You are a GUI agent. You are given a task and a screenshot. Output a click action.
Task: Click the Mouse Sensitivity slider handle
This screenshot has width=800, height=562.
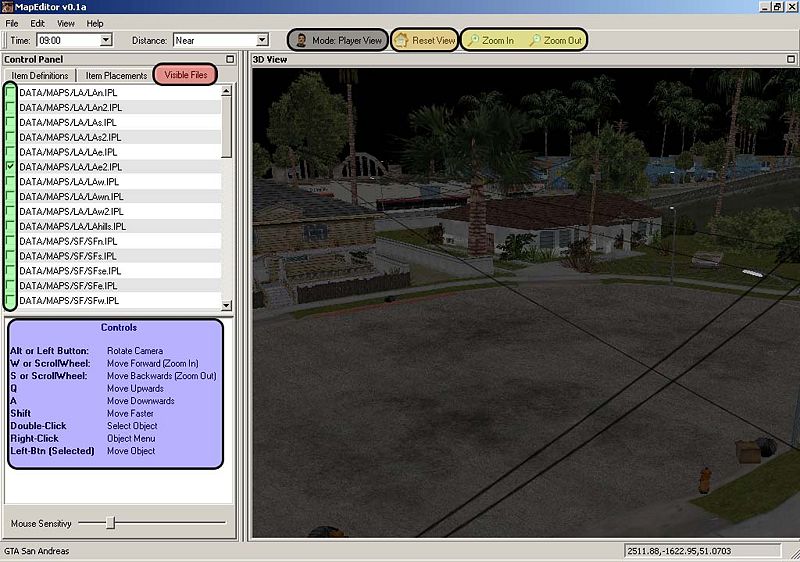tap(111, 522)
